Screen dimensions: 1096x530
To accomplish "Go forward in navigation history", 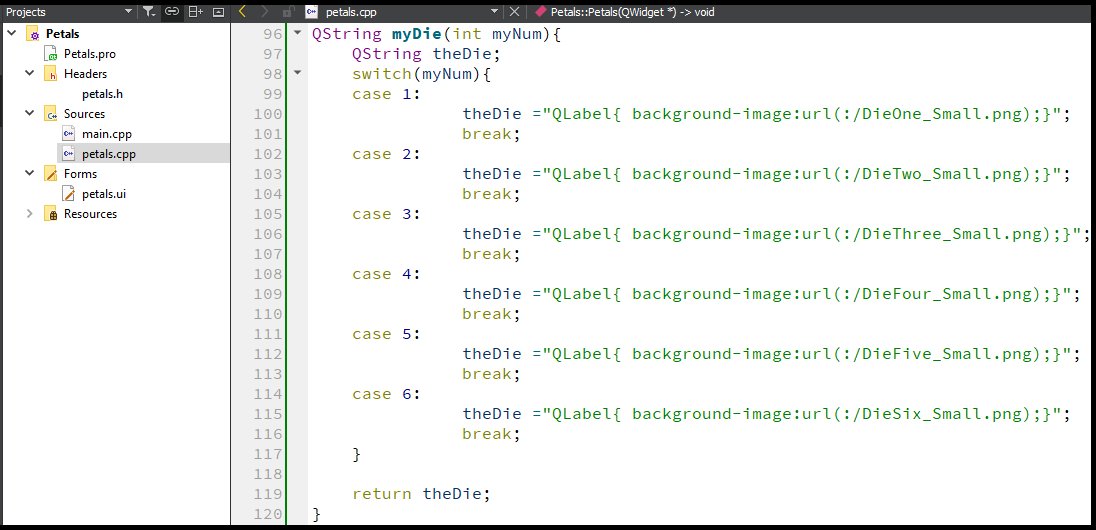I will coord(264,11).
